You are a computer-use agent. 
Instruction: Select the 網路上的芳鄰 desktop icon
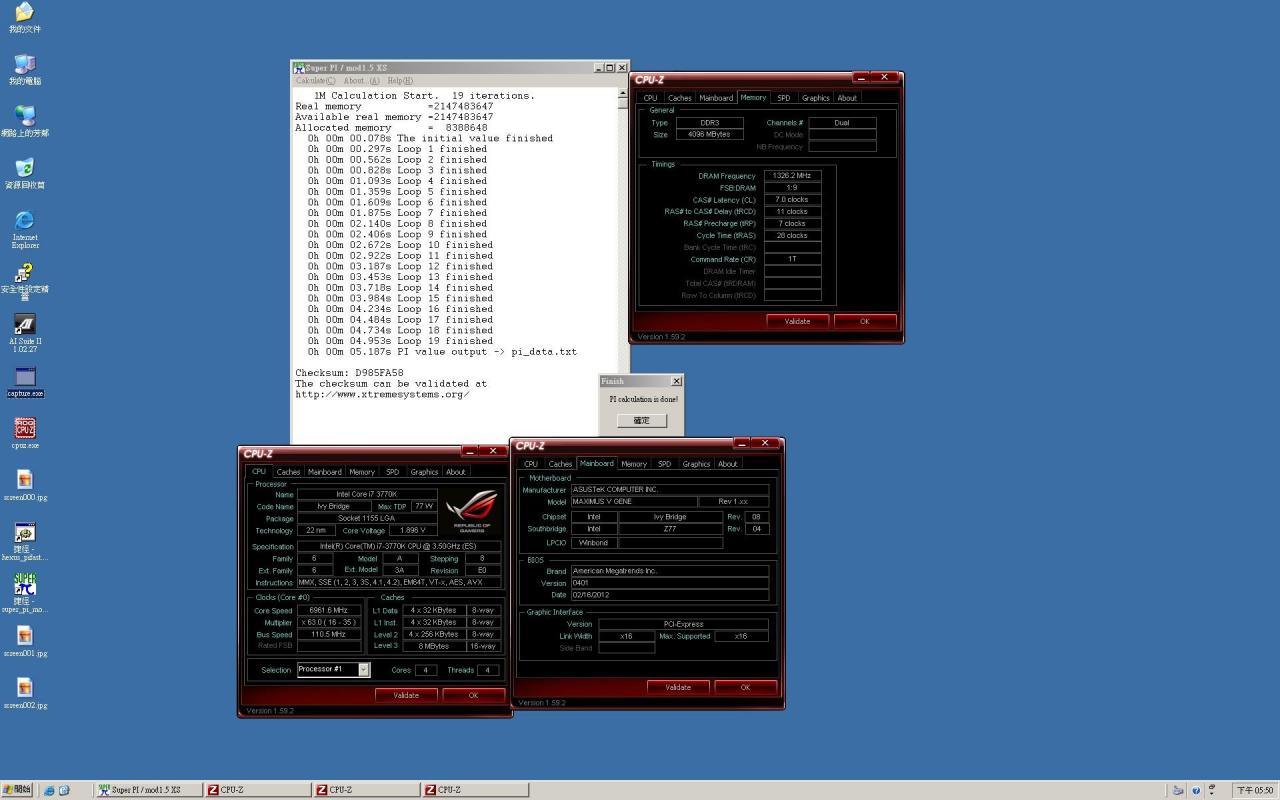(x=24, y=122)
